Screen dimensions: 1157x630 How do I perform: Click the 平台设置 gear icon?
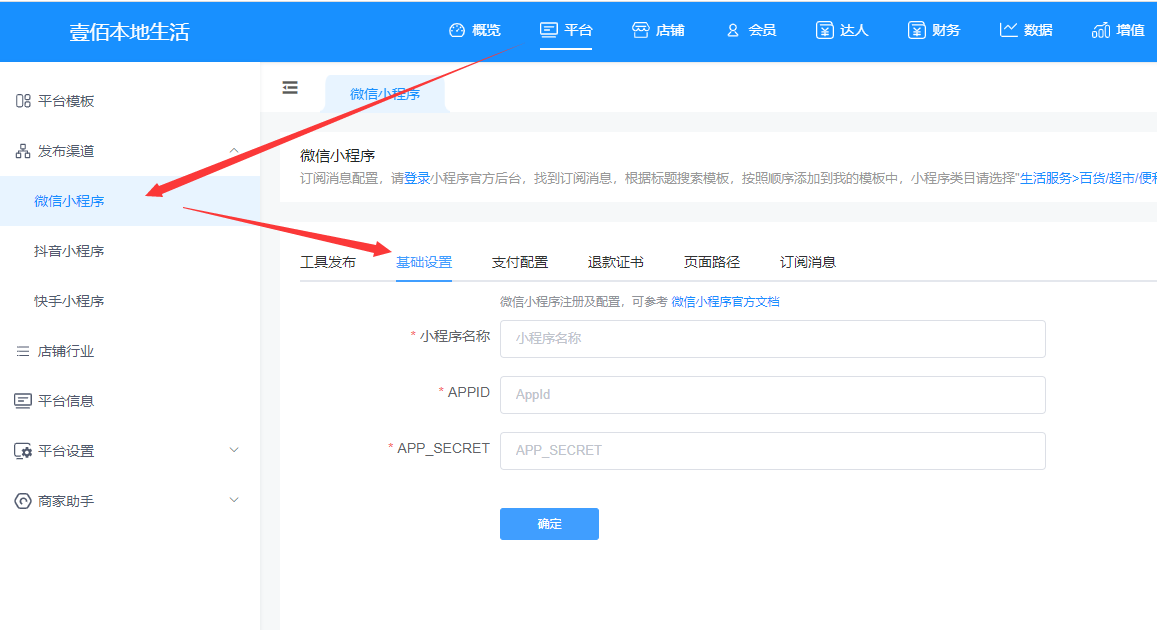pos(23,451)
